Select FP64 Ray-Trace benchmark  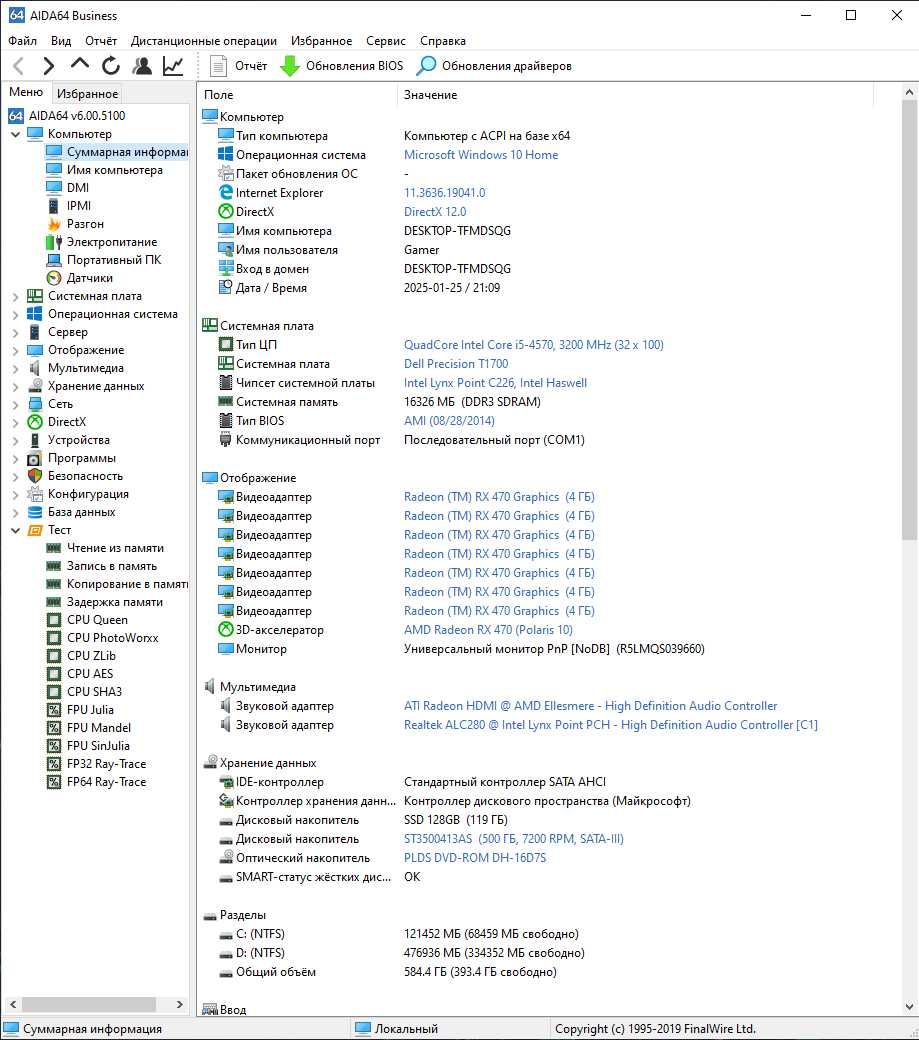tap(106, 782)
